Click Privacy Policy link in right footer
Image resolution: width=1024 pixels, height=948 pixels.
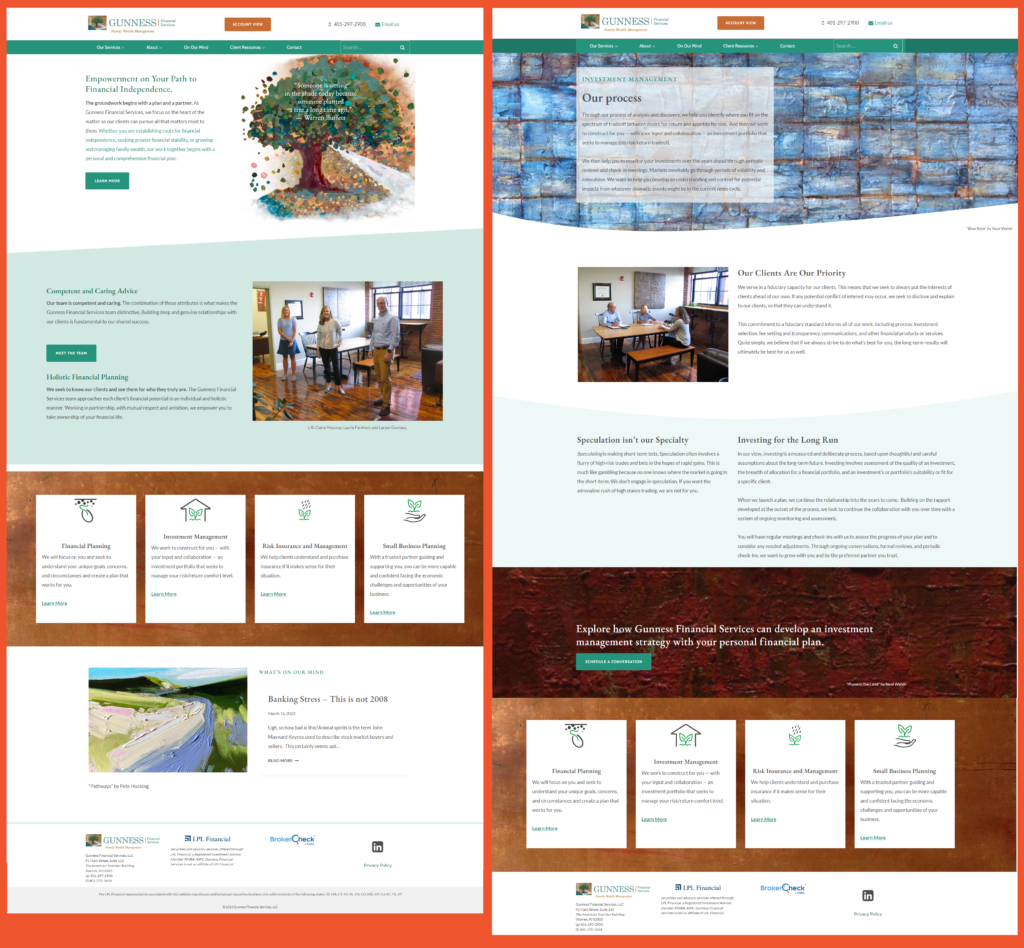pos(868,914)
